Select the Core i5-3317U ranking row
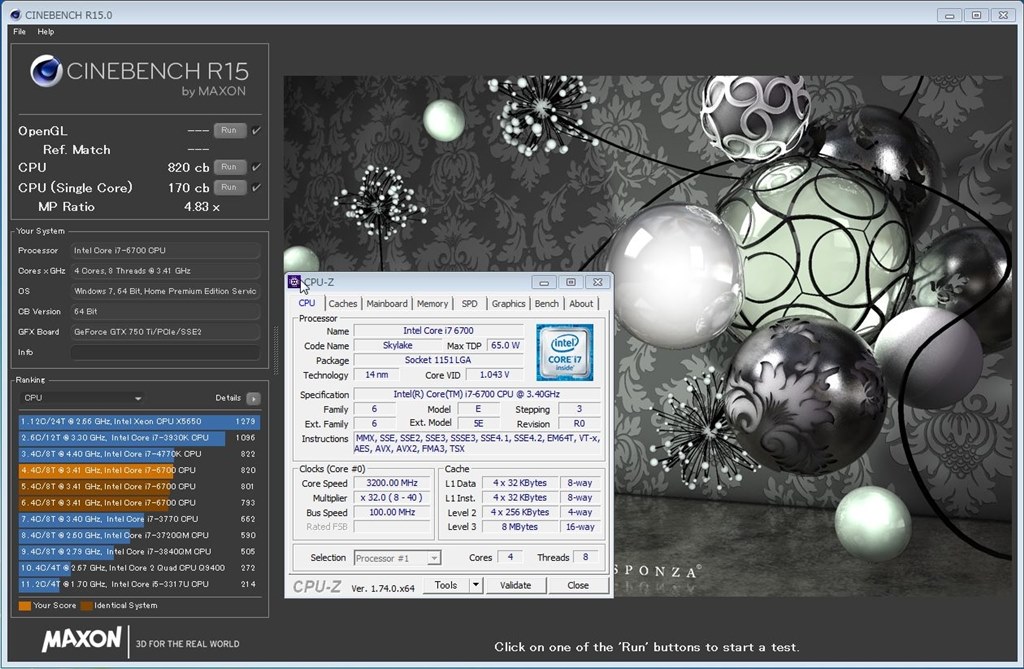Screen dimensions: 1024x669 tap(139, 585)
